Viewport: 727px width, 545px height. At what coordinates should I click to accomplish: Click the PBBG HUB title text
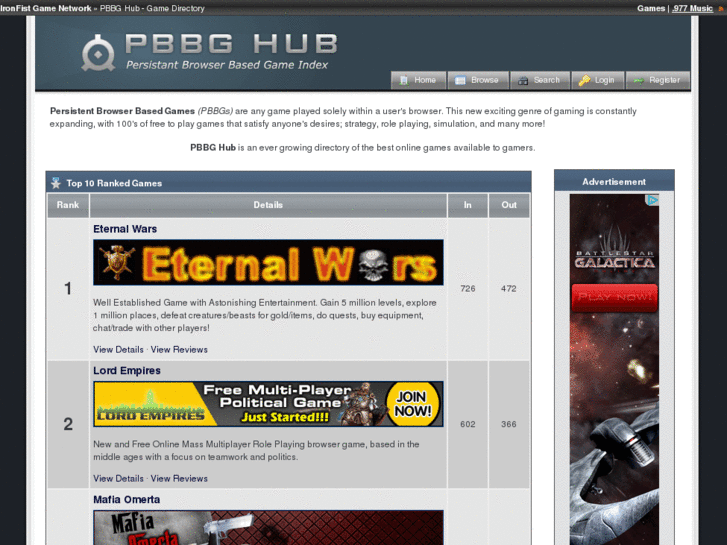(231, 44)
